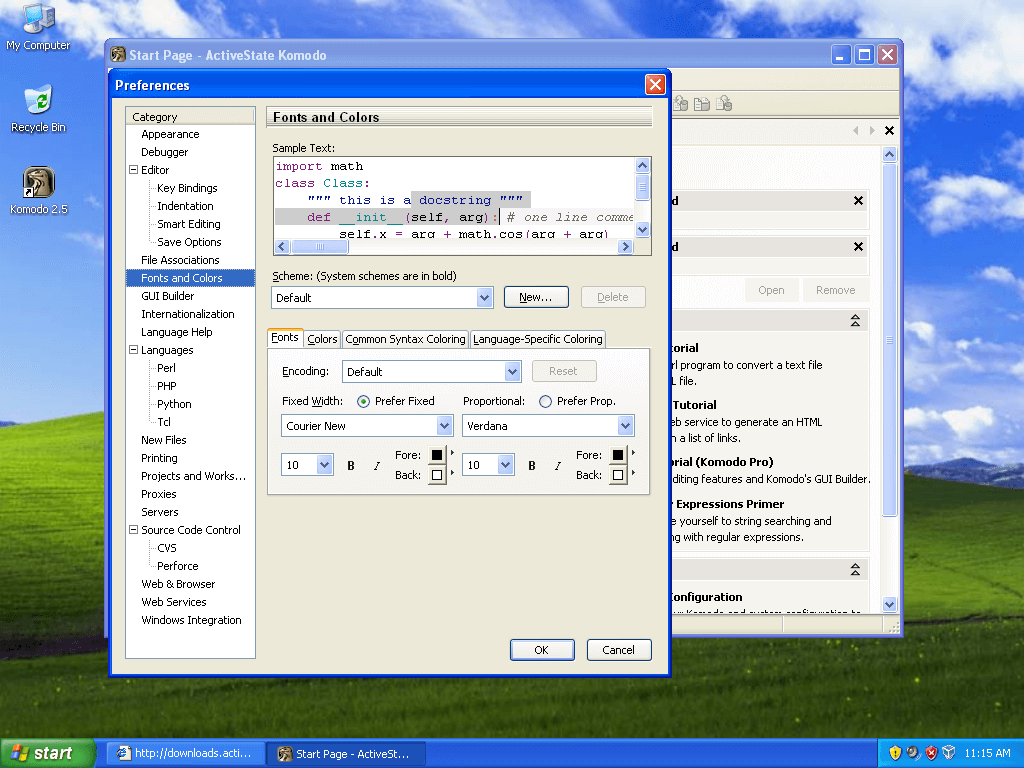Select the Proxies category
Screen dimensions: 1024x768
click(x=158, y=494)
